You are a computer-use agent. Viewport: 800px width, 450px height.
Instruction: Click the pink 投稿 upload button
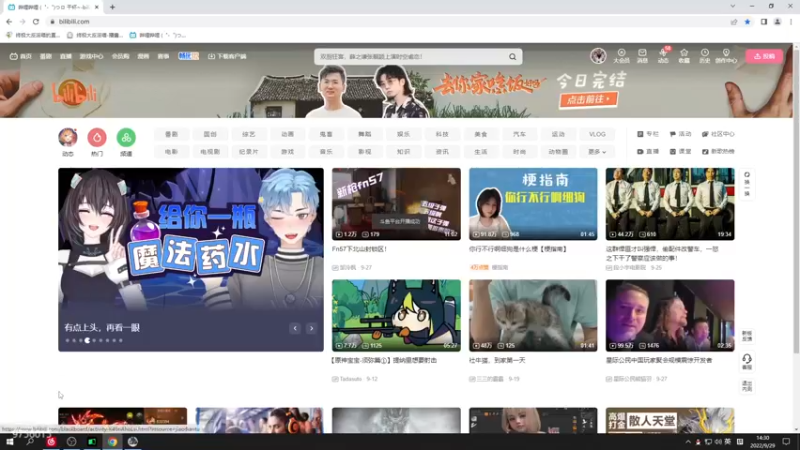(764, 56)
